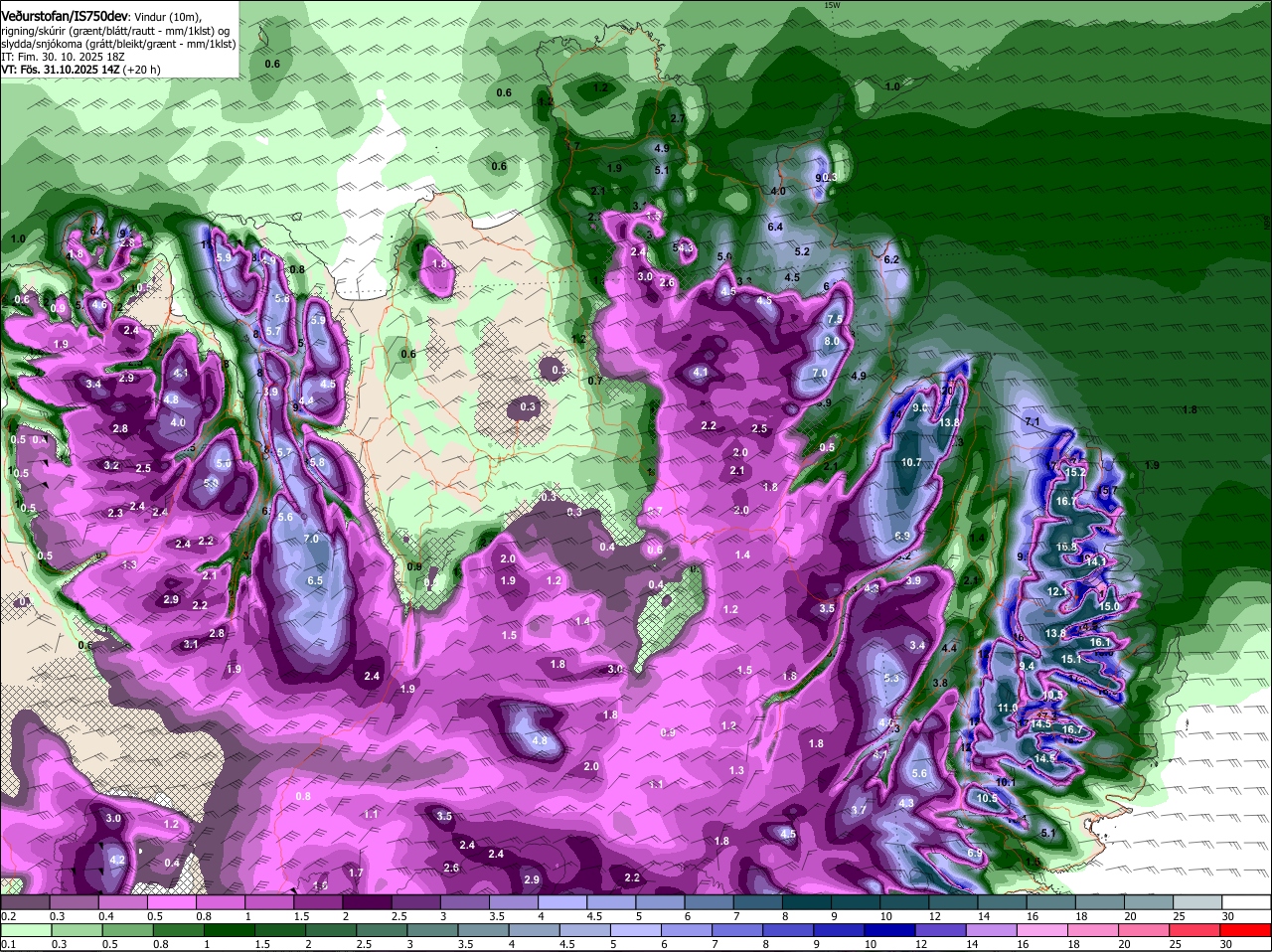
Task: Click the 3.1 precipitation value on the map
Action: (191, 644)
